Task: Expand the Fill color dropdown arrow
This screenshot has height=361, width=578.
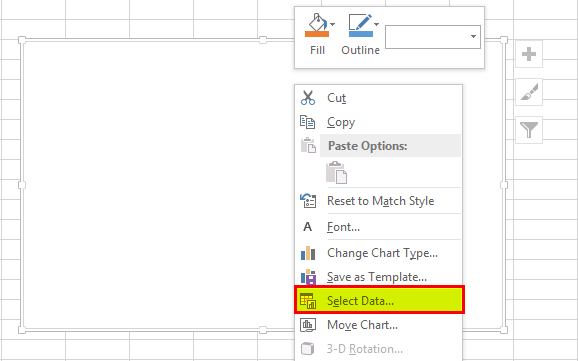Action: pos(332,24)
